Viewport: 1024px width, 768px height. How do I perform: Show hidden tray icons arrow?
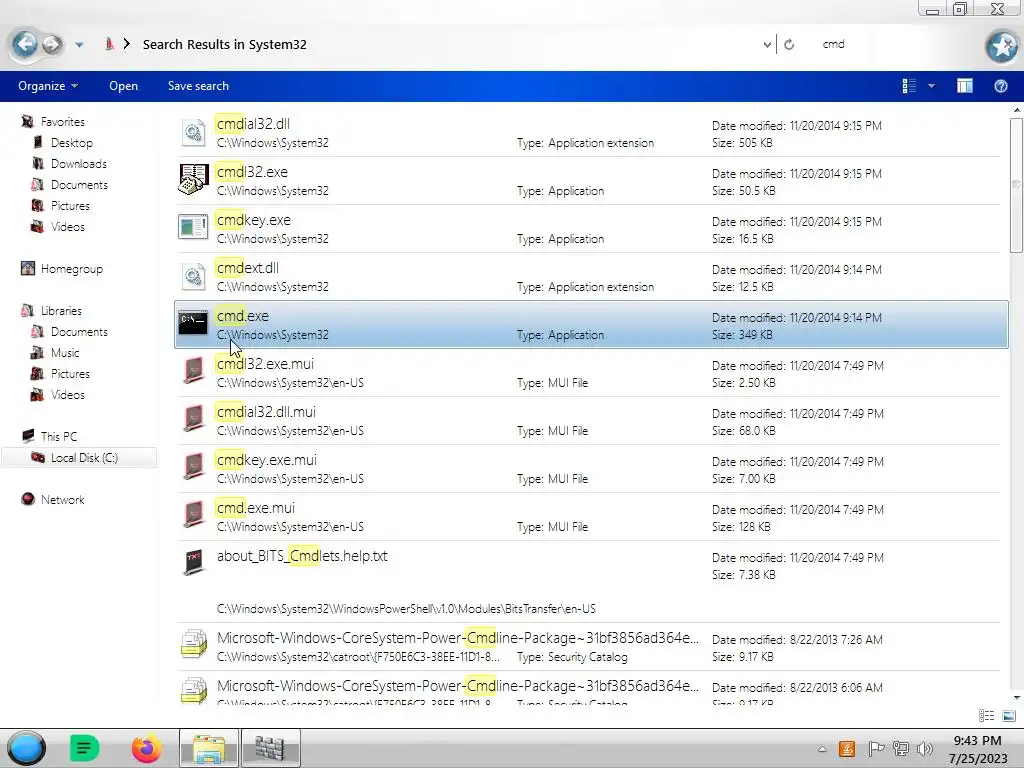822,749
